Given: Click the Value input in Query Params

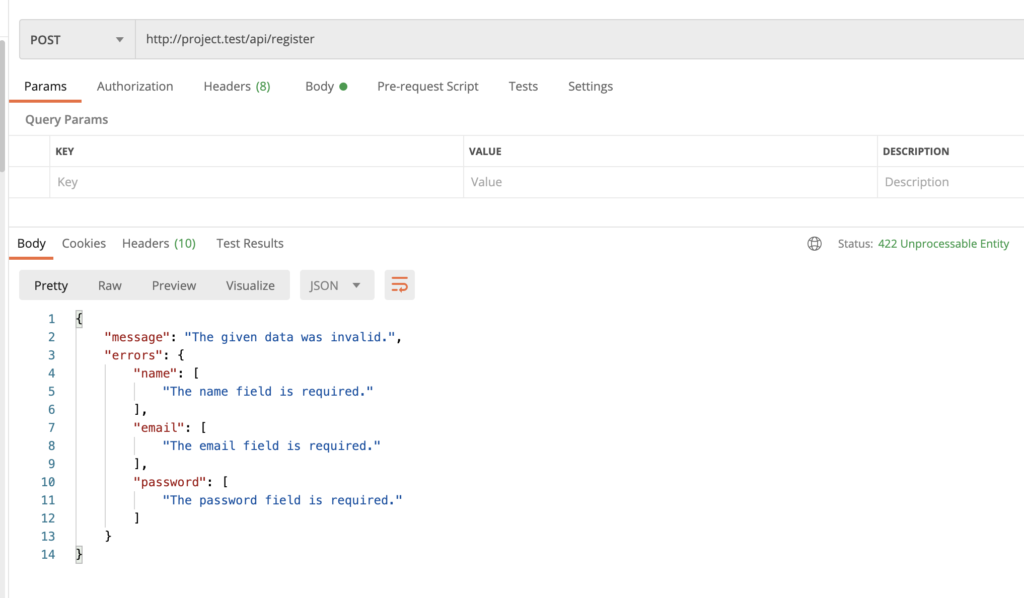Looking at the screenshot, I should tap(668, 183).
